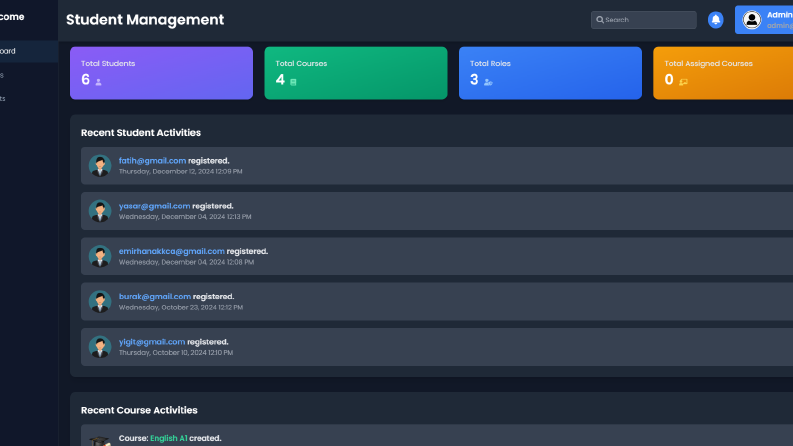Open the fatih@gmail.com student link
793x446 pixels.
tap(152, 161)
